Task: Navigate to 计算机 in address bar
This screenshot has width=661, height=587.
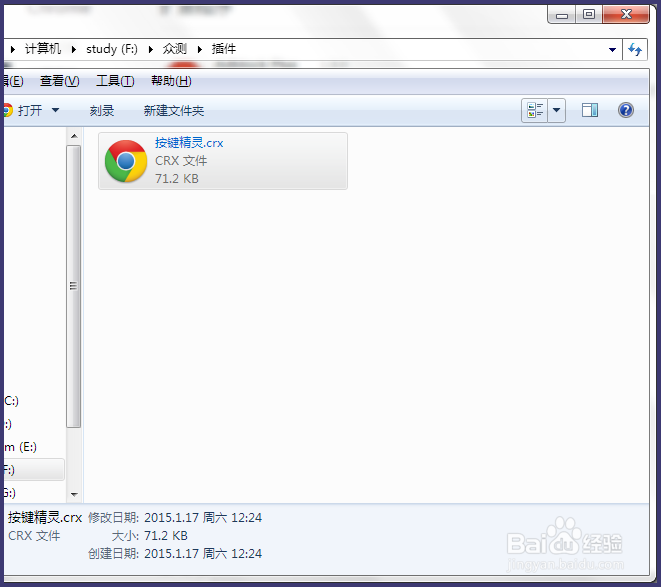Action: (x=43, y=49)
